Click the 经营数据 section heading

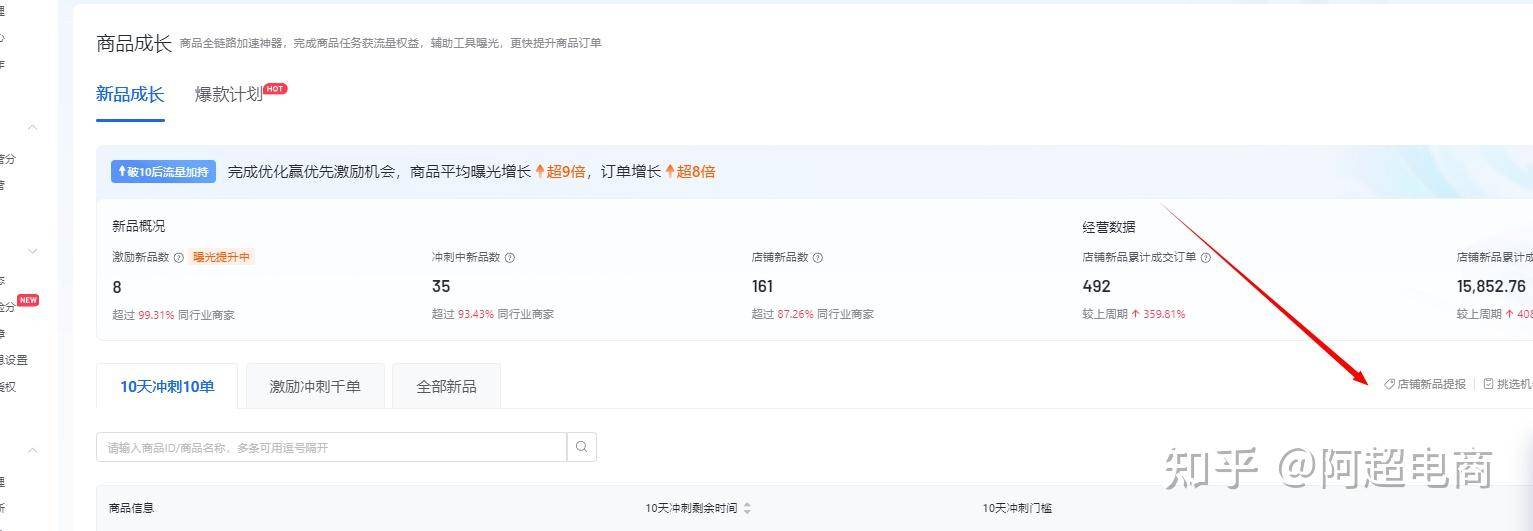[x=1108, y=226]
